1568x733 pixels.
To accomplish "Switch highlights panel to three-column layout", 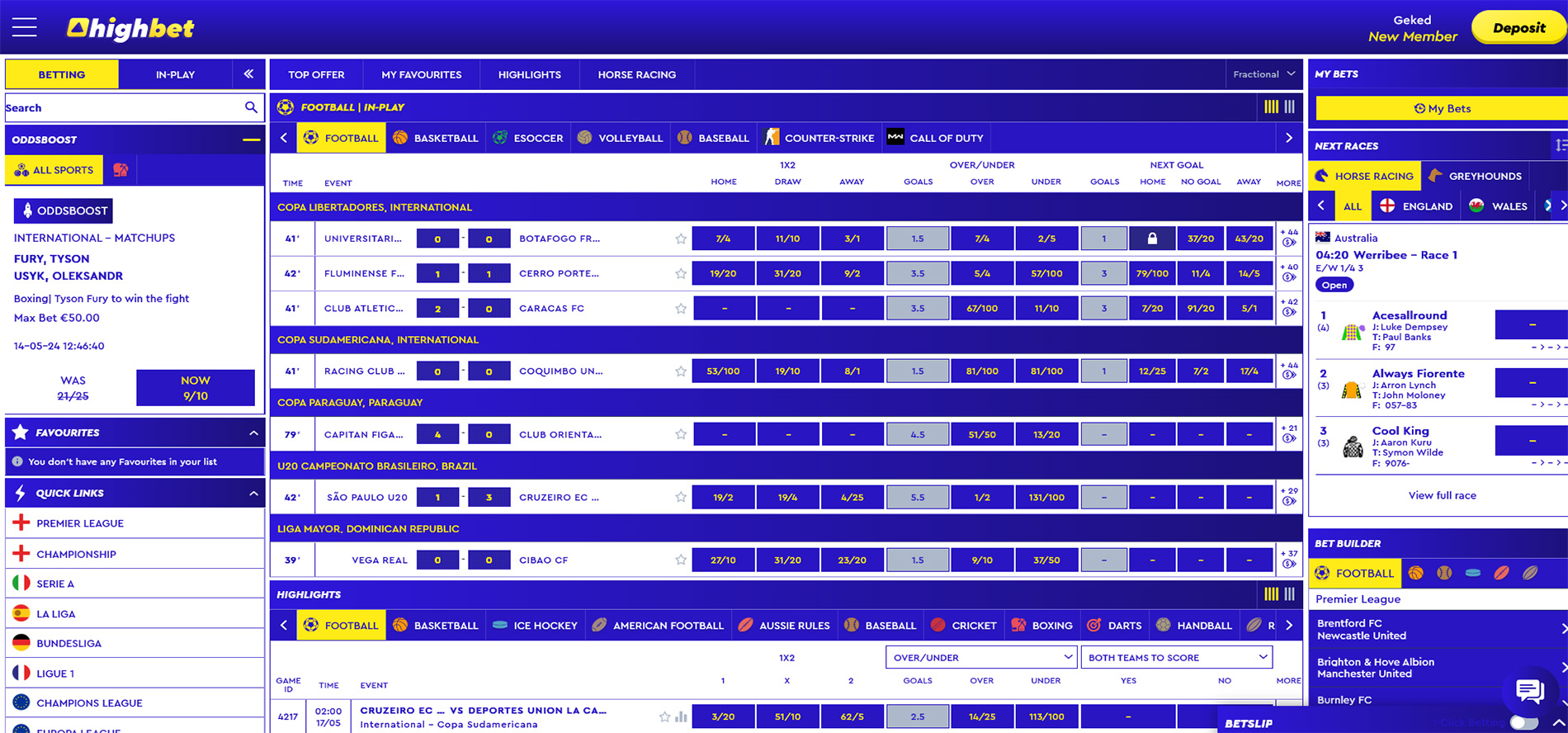I will point(1290,593).
